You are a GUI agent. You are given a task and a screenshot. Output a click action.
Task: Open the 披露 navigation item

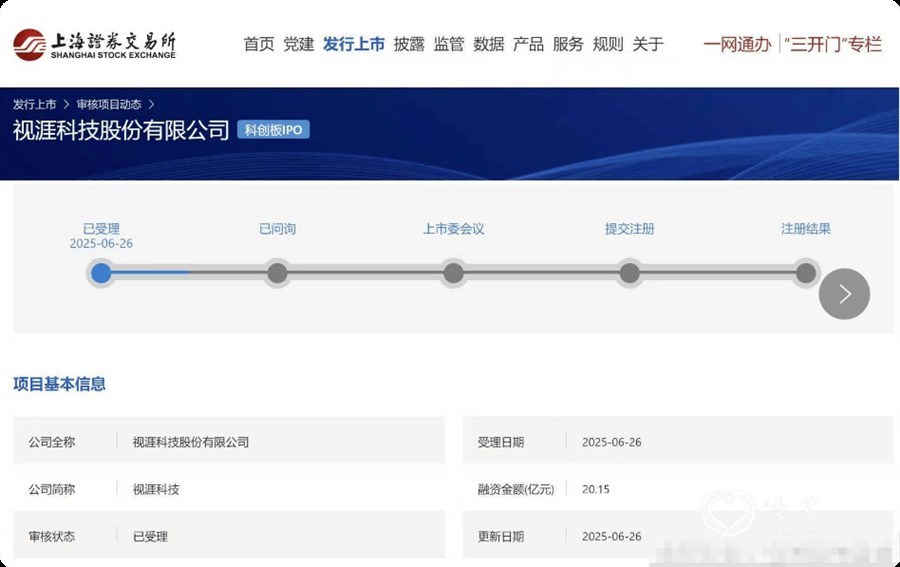click(x=409, y=44)
